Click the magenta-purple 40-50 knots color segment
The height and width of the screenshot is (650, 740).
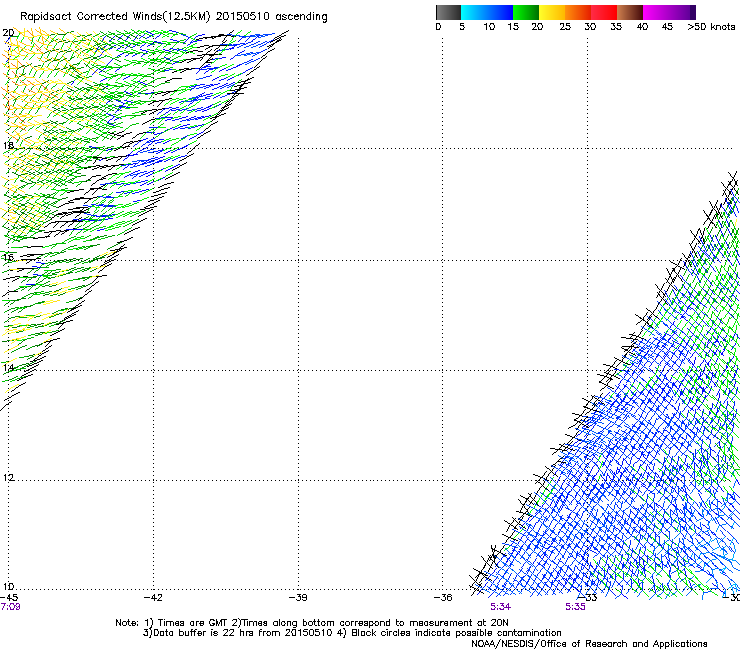(669, 12)
